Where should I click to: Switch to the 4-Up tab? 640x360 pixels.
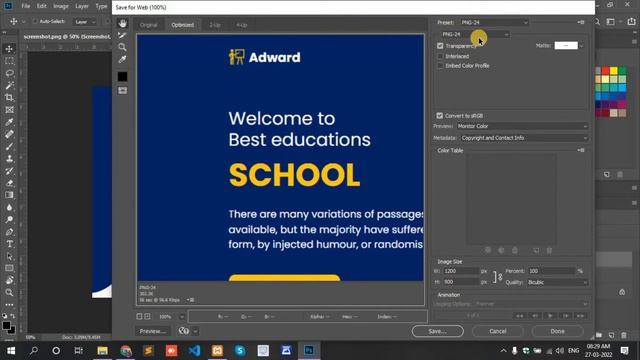tap(242, 25)
